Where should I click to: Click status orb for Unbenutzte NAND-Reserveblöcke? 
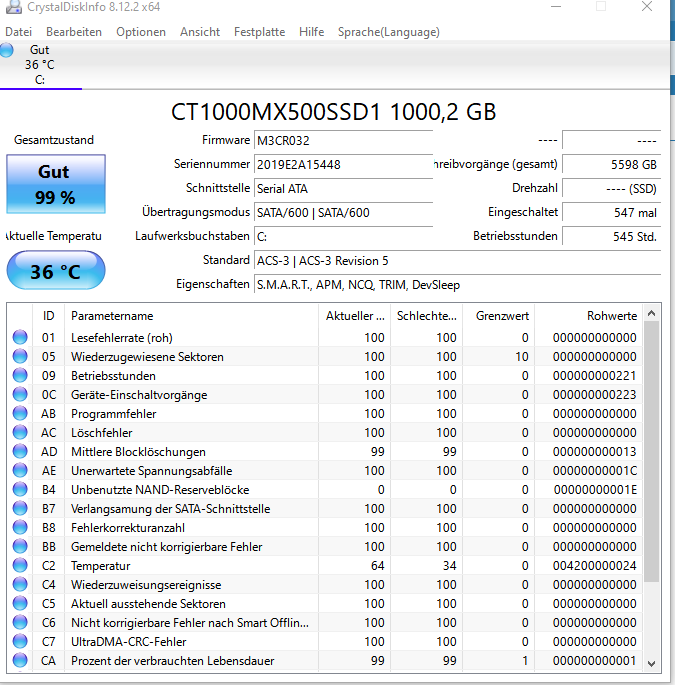[20, 489]
